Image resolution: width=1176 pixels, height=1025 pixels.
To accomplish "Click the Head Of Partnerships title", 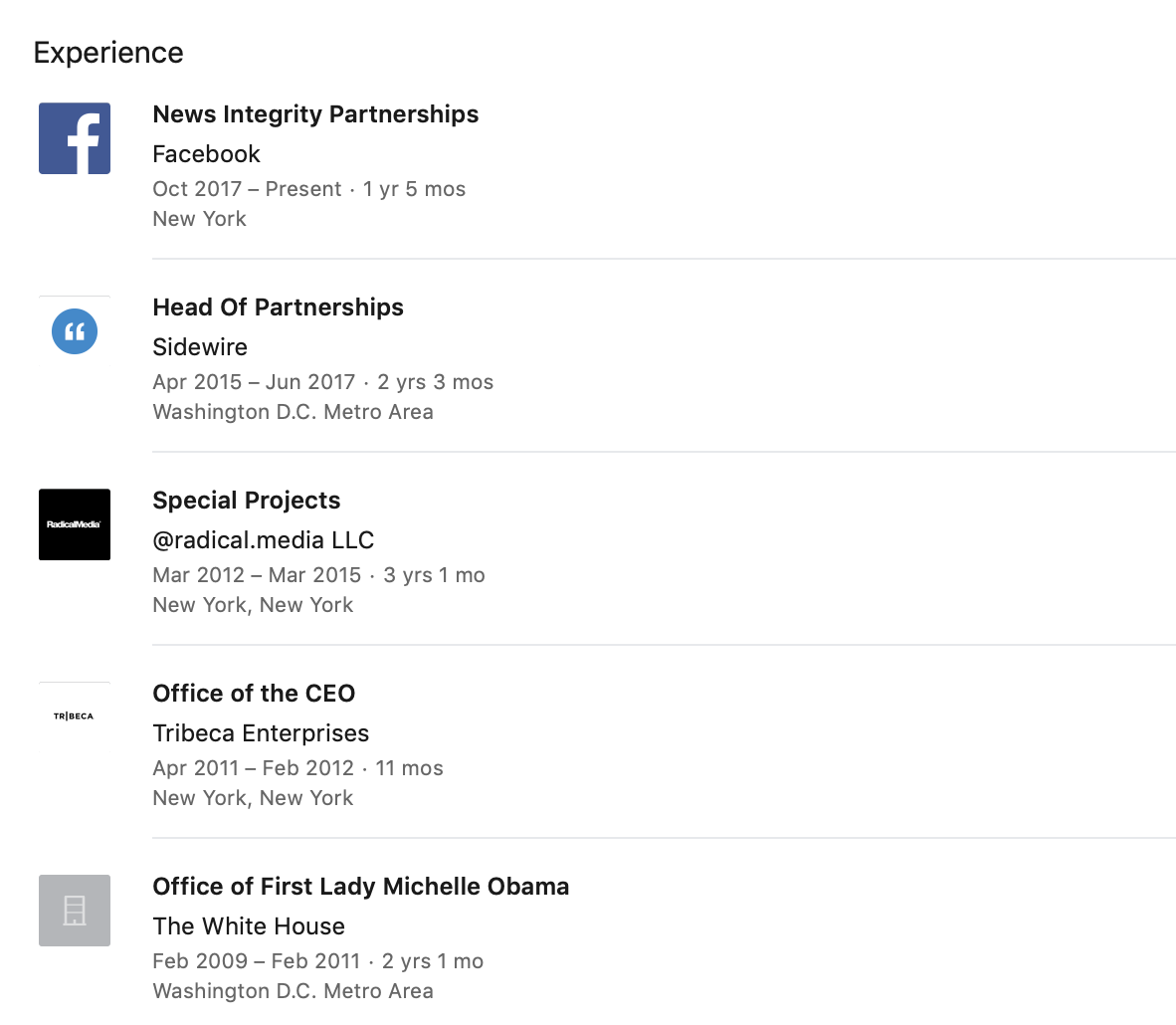I will click(279, 307).
